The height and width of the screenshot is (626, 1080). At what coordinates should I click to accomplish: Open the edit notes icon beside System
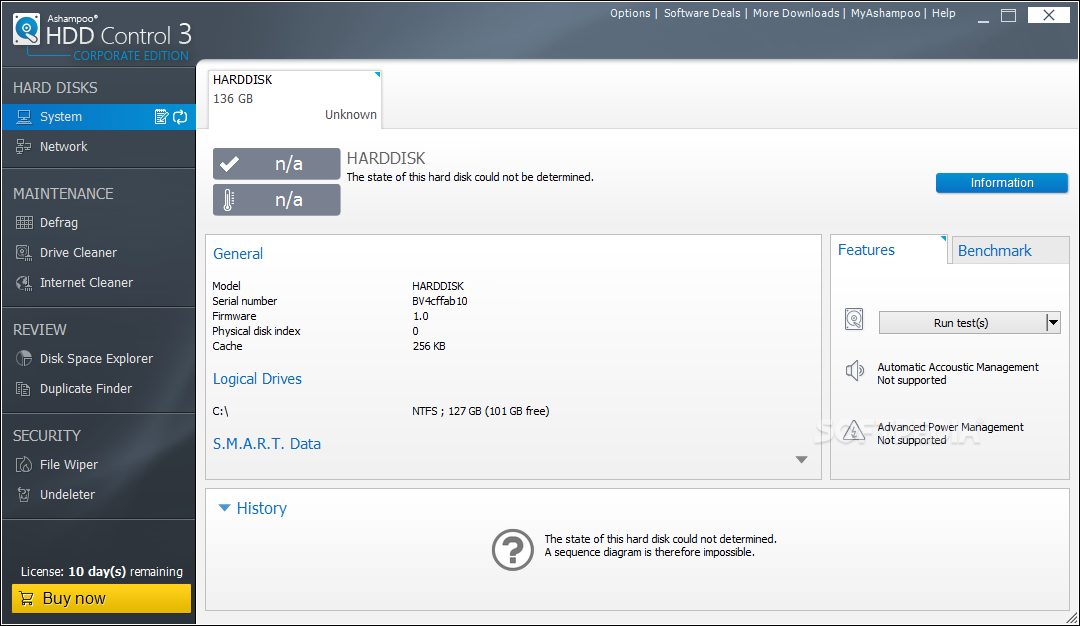[161, 117]
